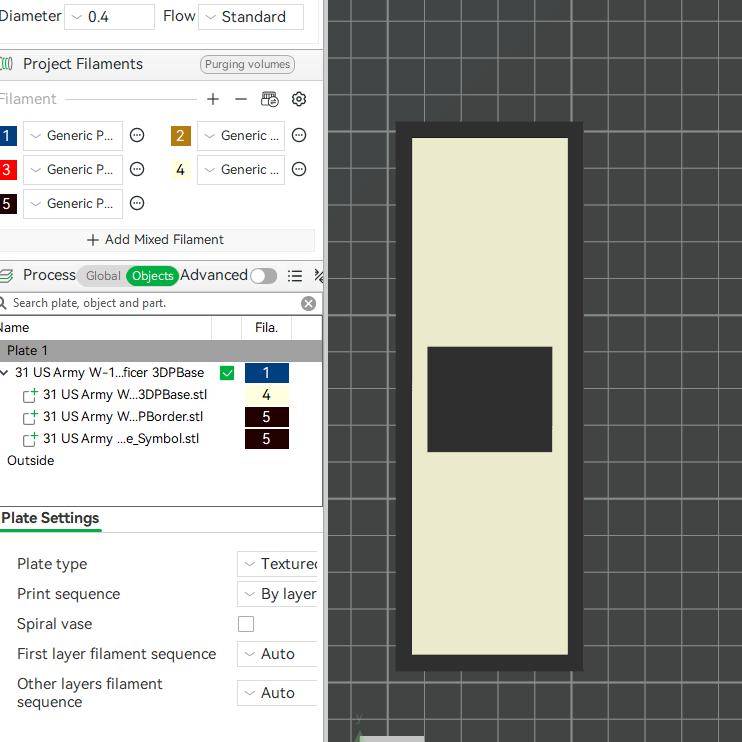Click Add Mixed Filament button
Viewport: 742px width, 742px height.
coord(155,239)
